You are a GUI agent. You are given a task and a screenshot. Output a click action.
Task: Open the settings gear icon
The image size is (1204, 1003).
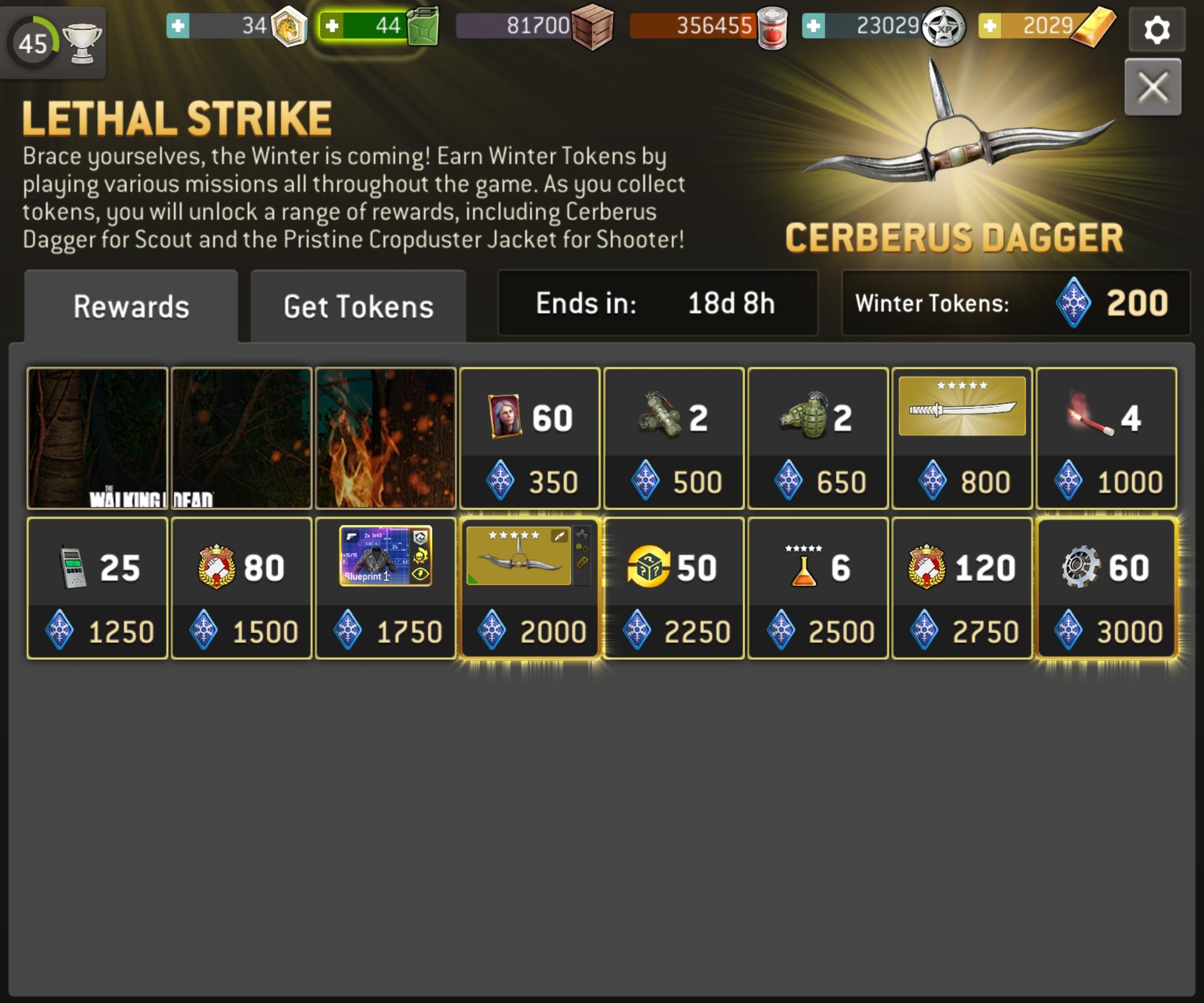pyautogui.click(x=1156, y=29)
